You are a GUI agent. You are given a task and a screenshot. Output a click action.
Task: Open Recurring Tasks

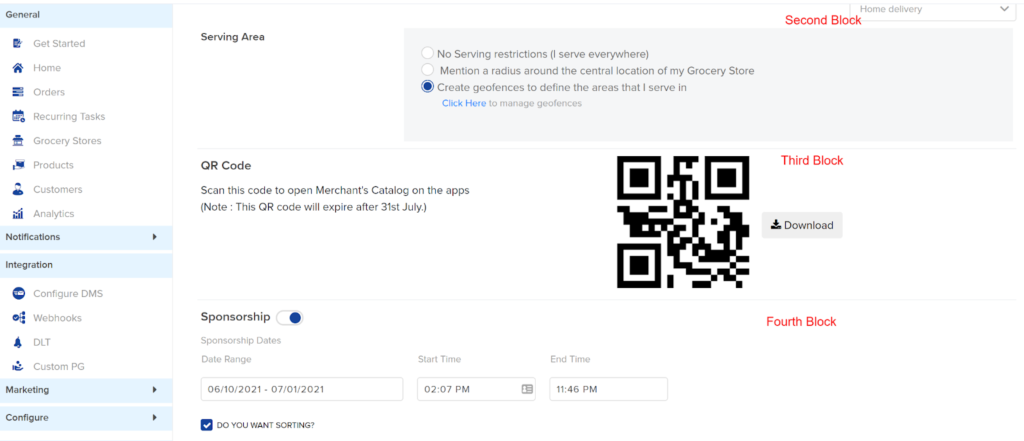coord(69,116)
